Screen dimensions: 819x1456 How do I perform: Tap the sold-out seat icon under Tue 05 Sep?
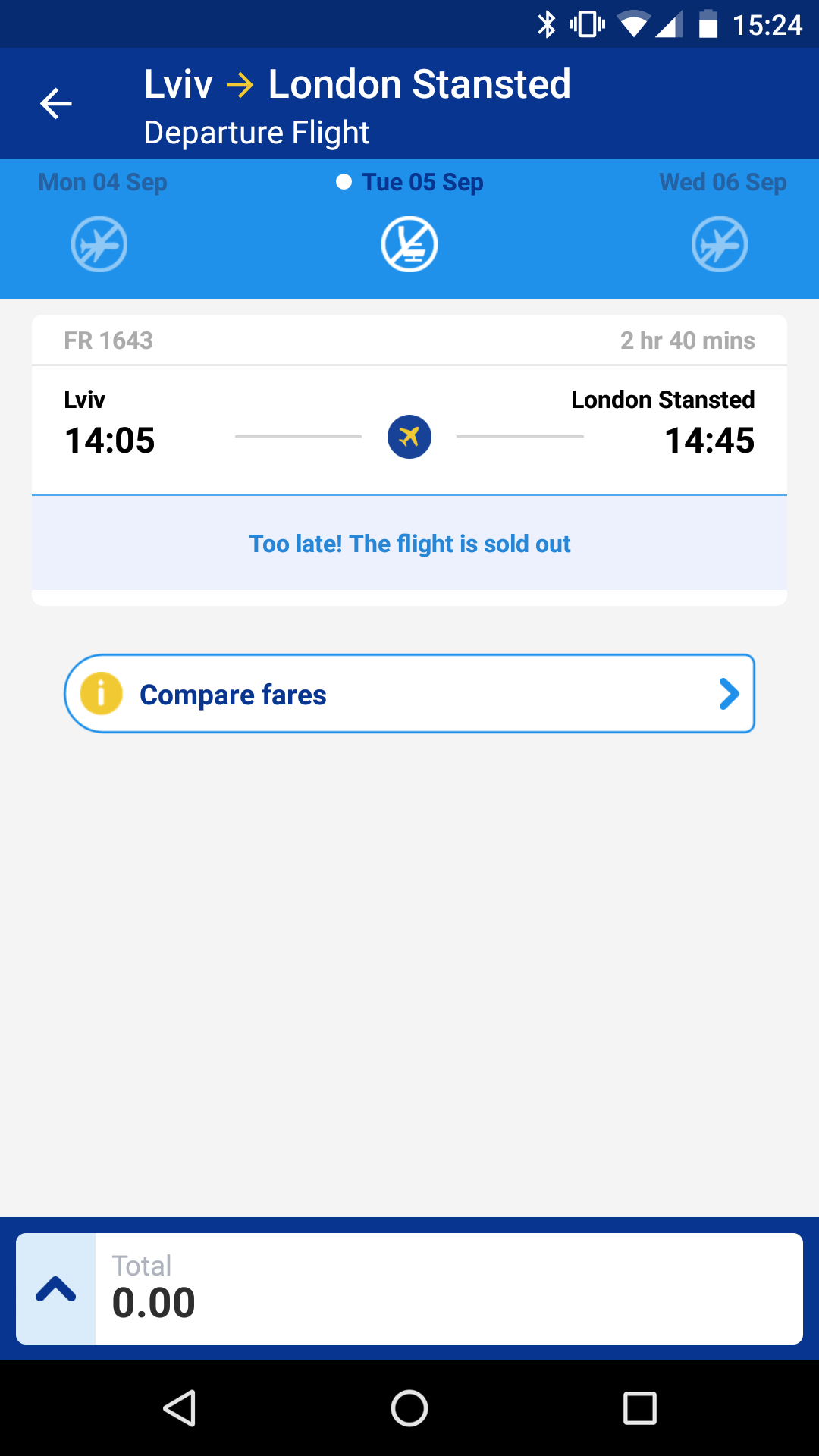click(x=409, y=244)
